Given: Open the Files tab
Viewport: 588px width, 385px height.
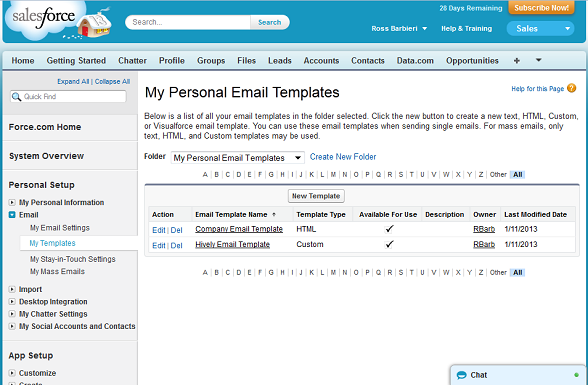Looking at the screenshot, I should click(246, 61).
